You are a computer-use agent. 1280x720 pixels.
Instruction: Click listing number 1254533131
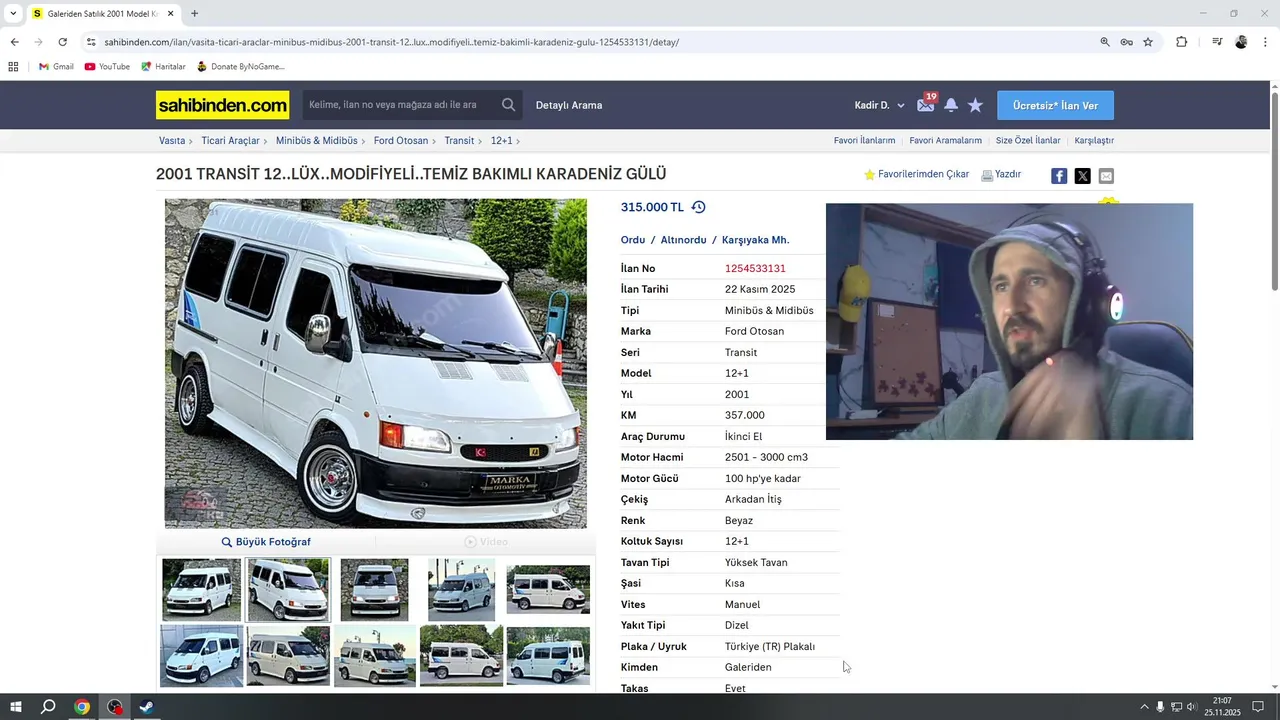pos(755,269)
